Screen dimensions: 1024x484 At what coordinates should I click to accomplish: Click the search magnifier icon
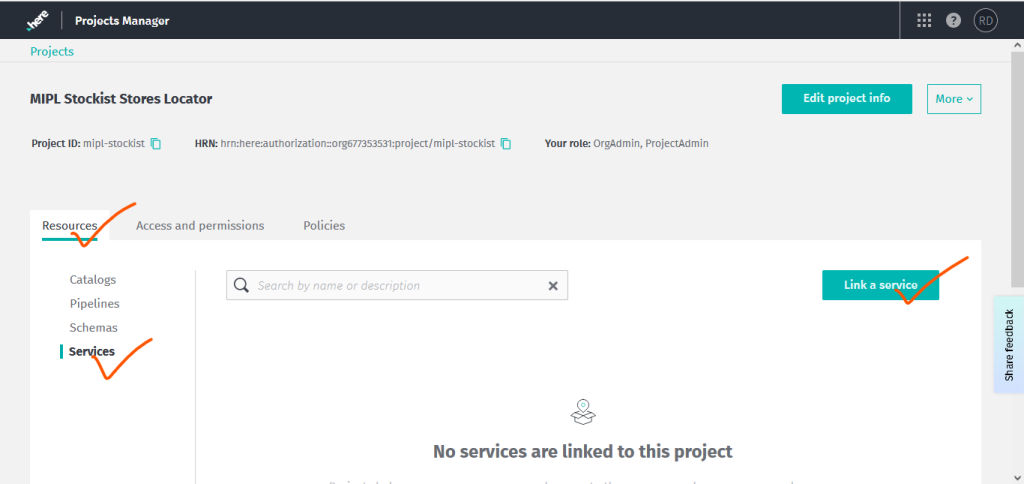(x=242, y=285)
